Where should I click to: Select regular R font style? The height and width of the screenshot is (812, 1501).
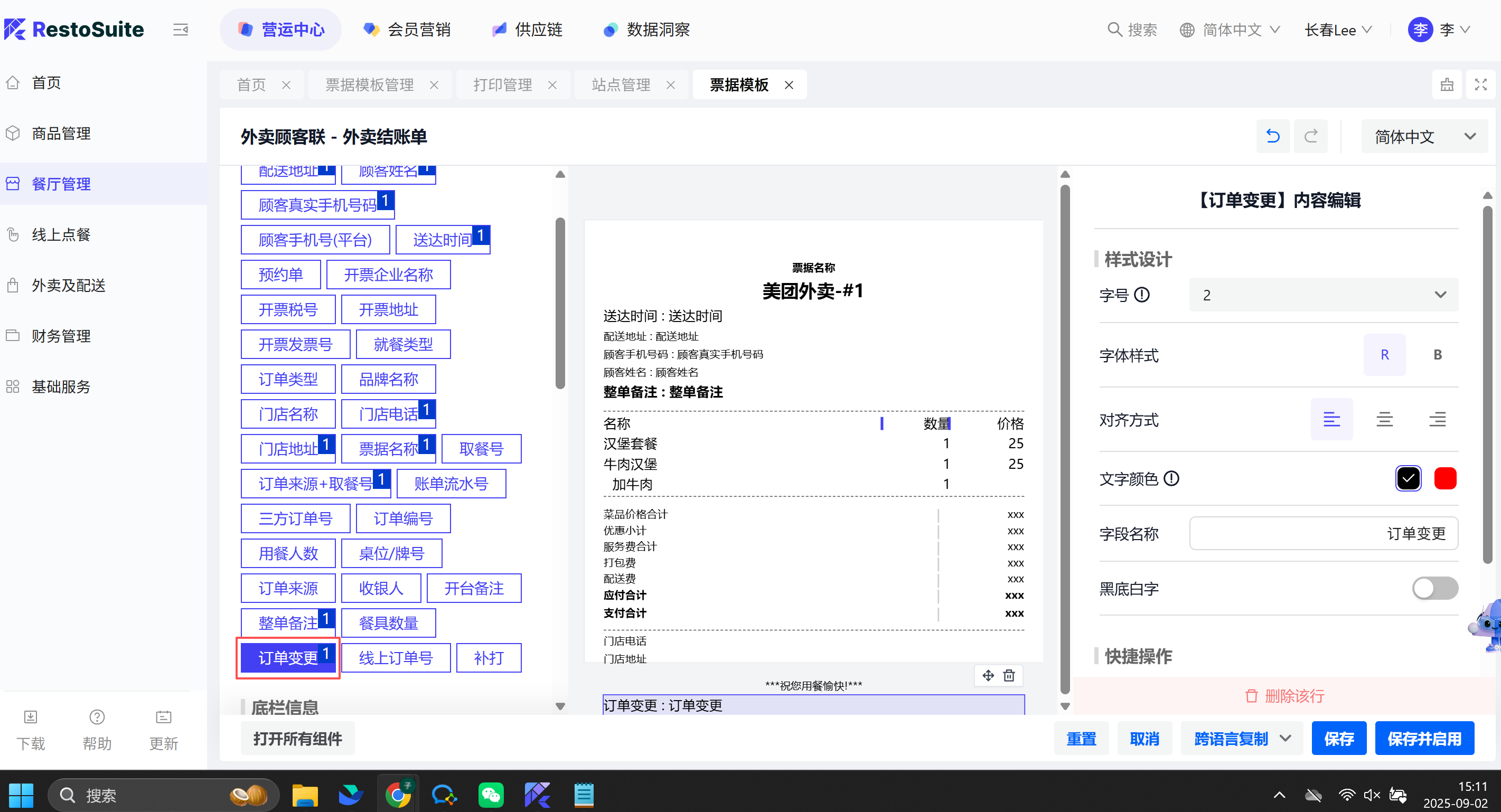coord(1384,354)
